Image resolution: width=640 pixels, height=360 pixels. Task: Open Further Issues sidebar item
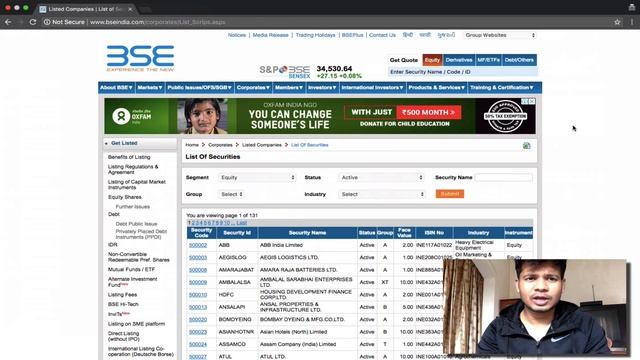click(x=133, y=207)
